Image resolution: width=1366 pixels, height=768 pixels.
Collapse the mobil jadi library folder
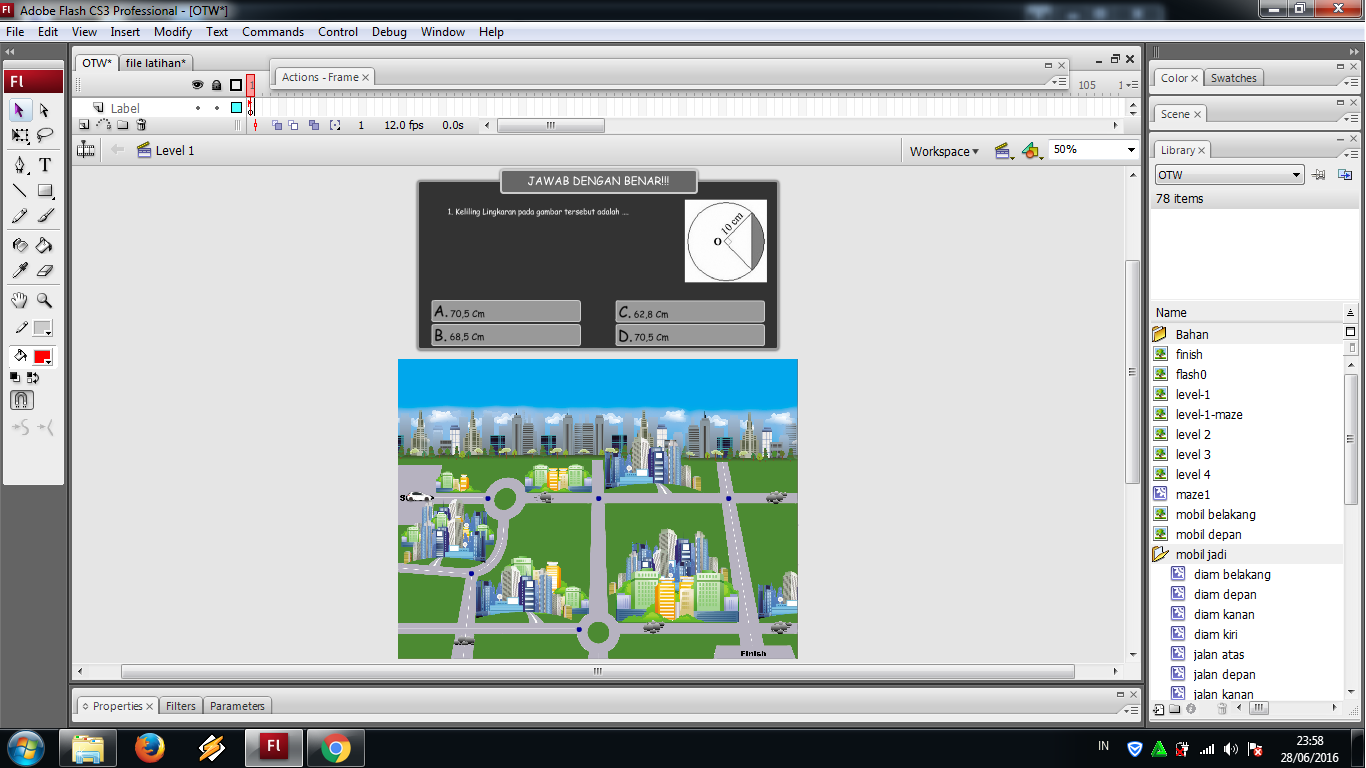click(x=1160, y=554)
